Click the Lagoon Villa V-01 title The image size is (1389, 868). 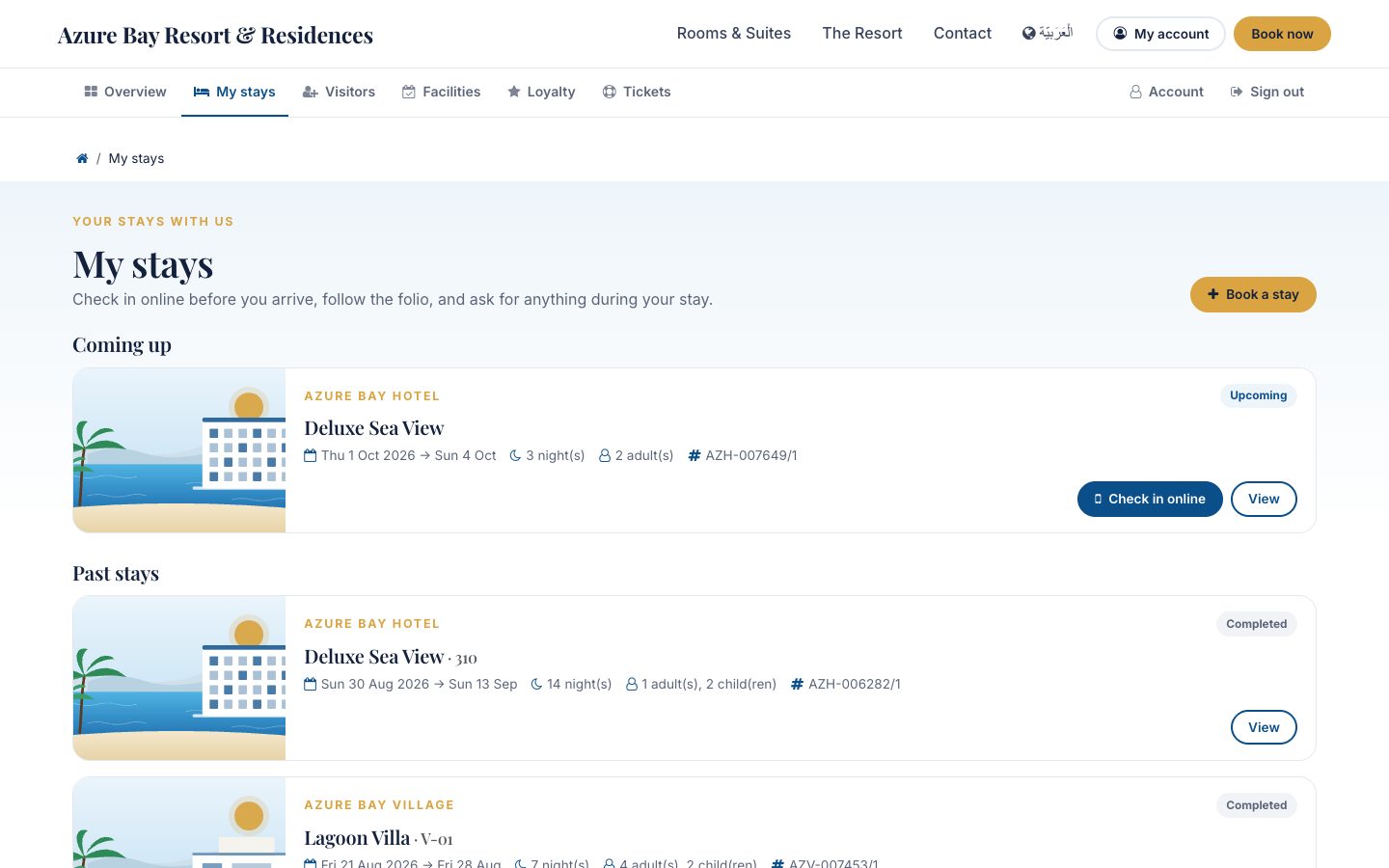click(x=378, y=838)
